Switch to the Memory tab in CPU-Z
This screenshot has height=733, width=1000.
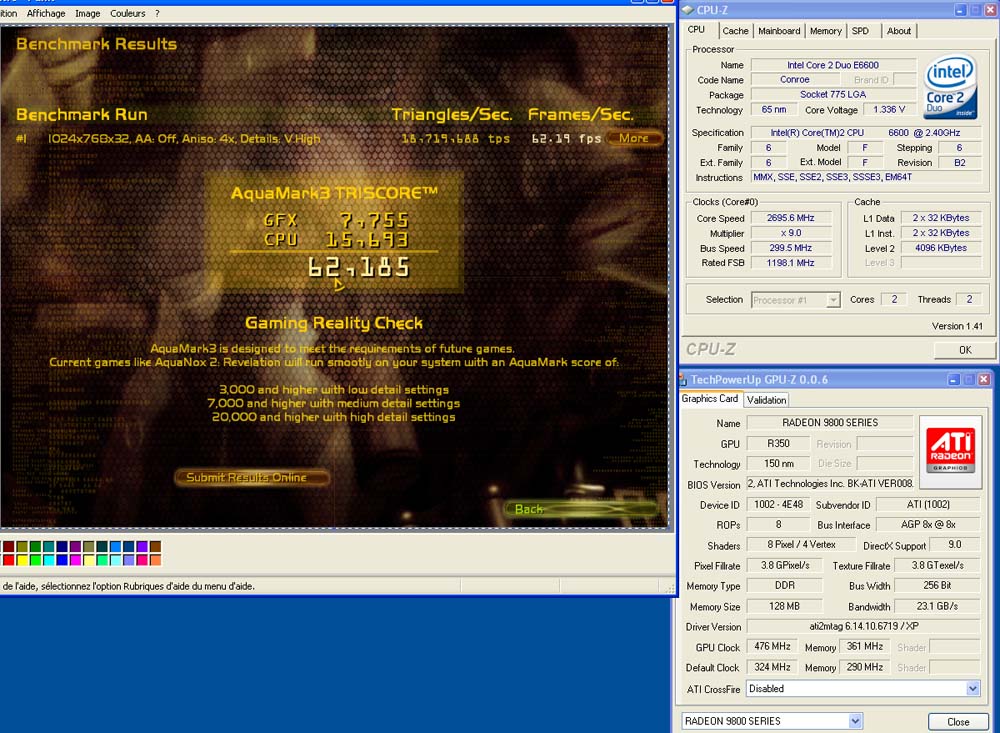(826, 31)
